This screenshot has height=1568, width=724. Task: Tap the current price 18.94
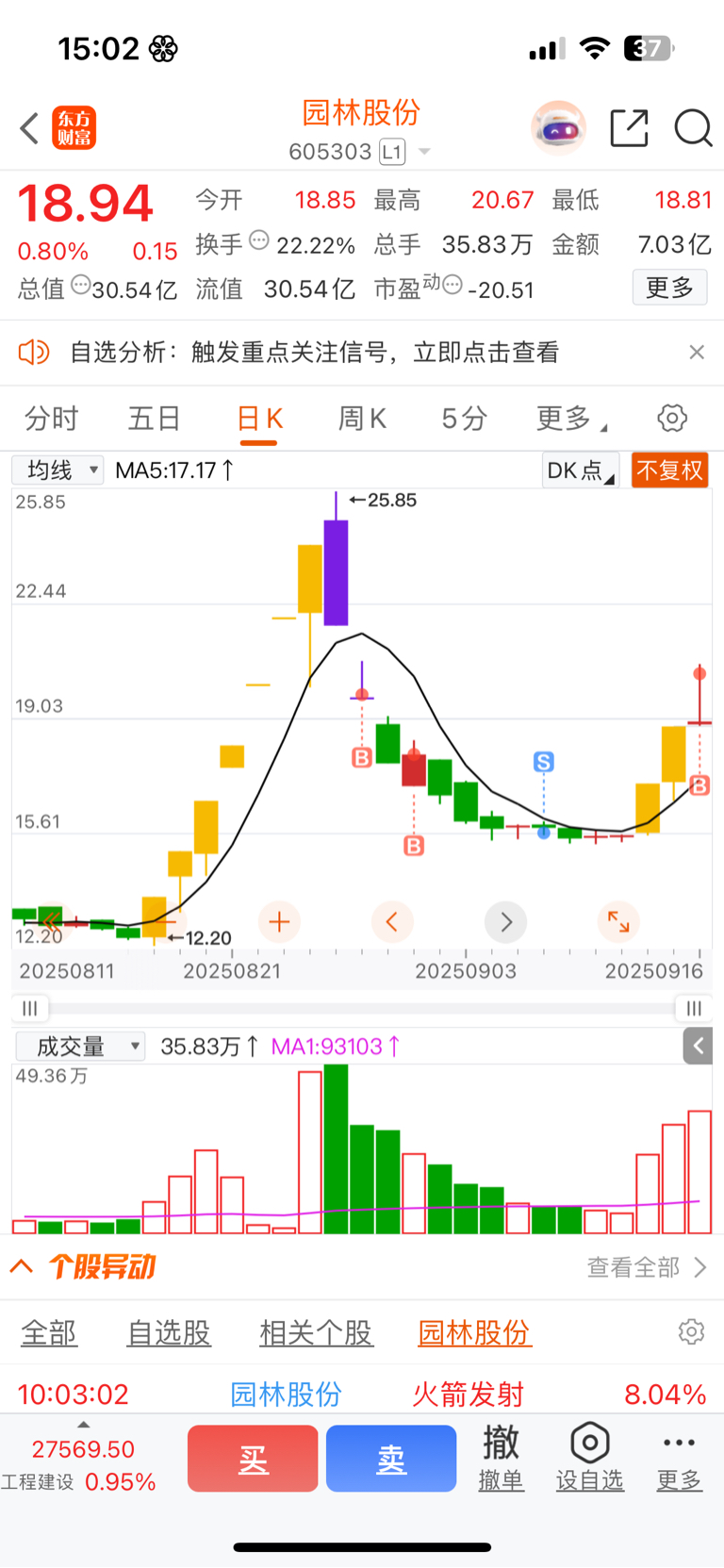coord(85,204)
